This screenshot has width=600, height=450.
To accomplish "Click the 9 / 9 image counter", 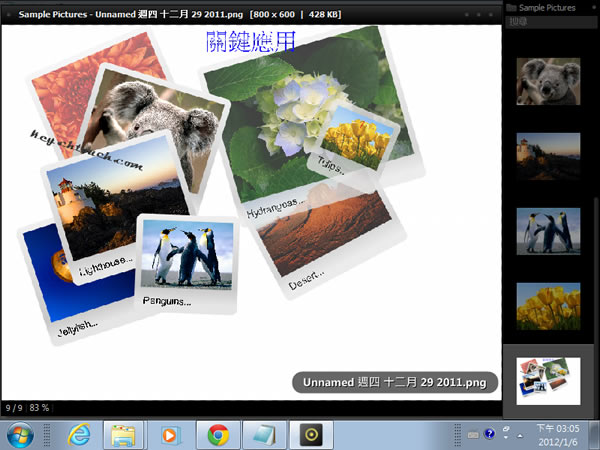I will point(14,408).
